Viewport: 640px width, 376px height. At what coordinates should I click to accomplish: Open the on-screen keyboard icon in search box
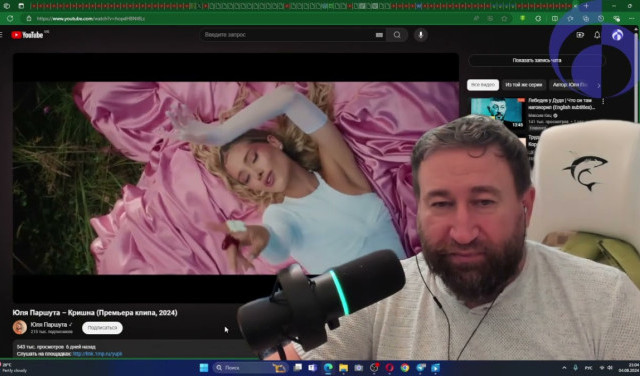click(x=379, y=35)
